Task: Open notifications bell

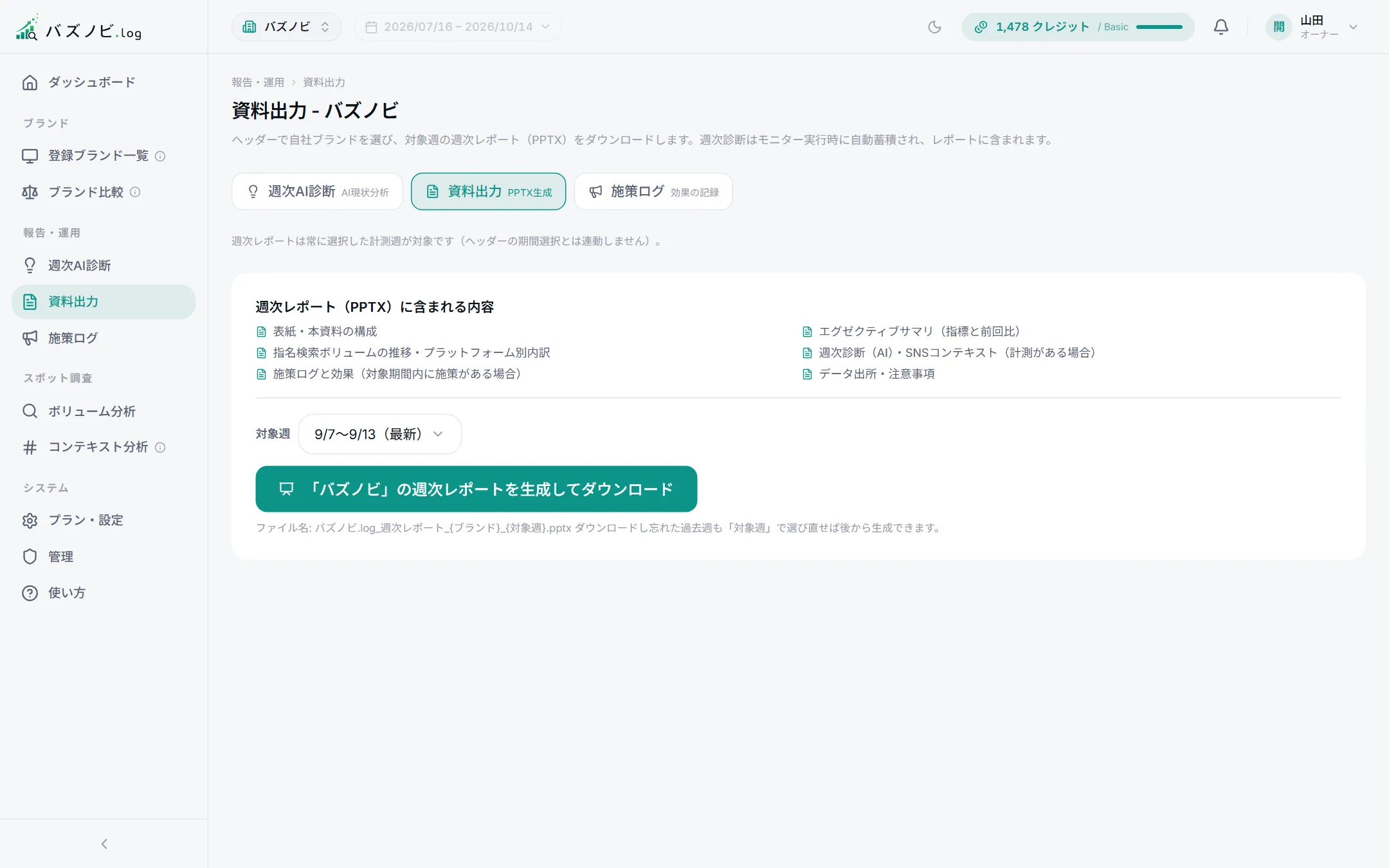Action: [1221, 27]
